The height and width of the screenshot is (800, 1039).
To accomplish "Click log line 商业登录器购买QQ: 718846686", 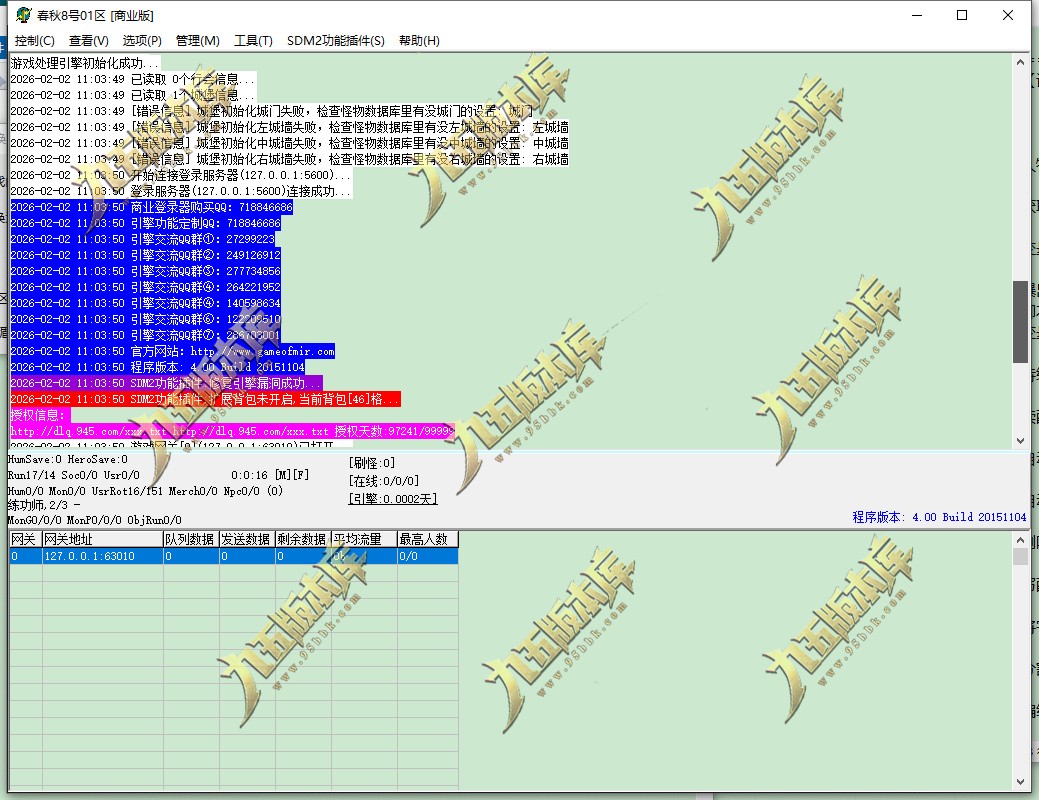I will pyautogui.click(x=152, y=207).
